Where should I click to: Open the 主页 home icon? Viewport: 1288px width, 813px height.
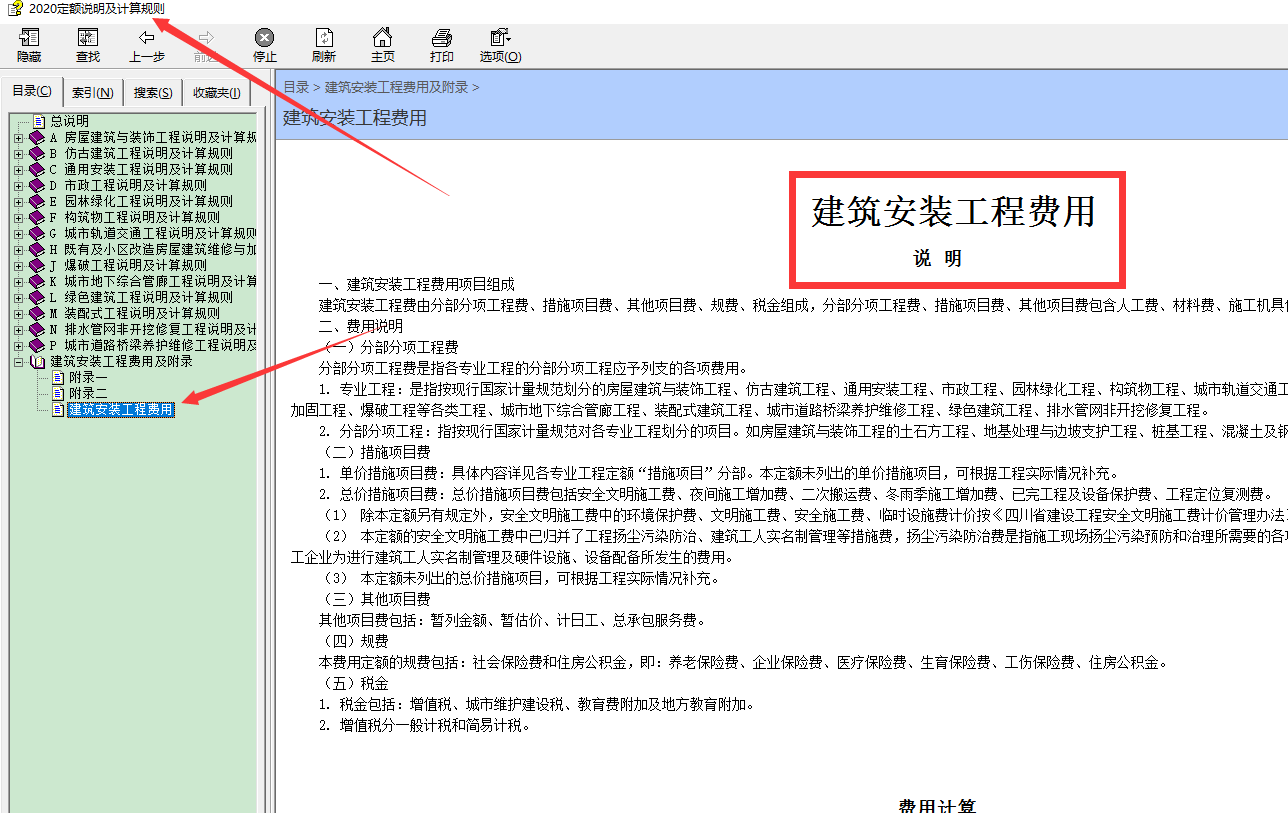pyautogui.click(x=383, y=38)
